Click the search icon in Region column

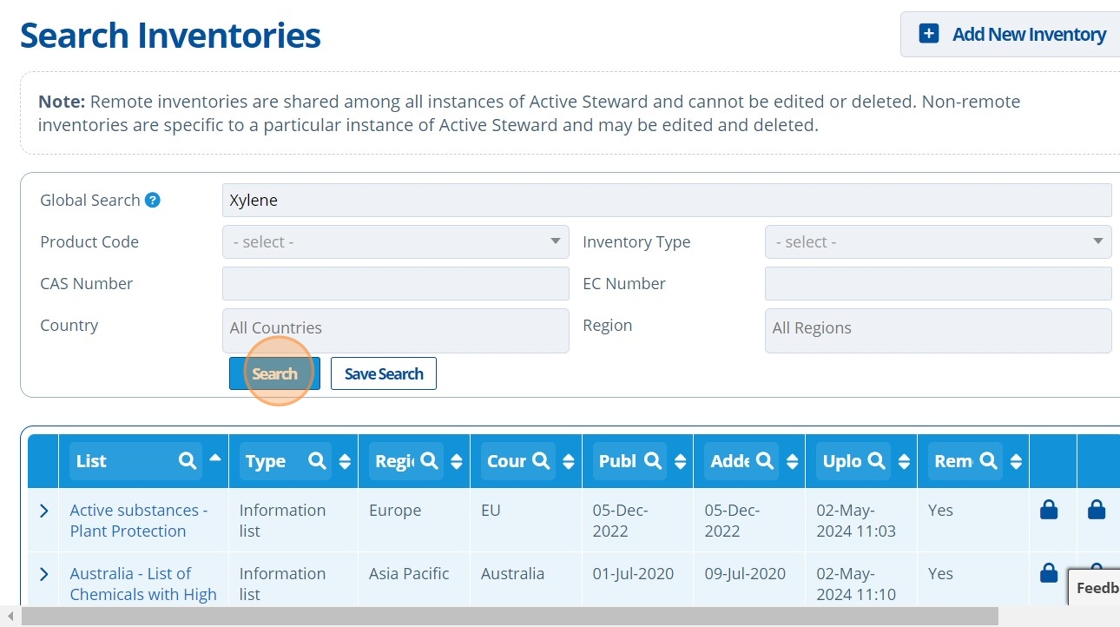429,461
